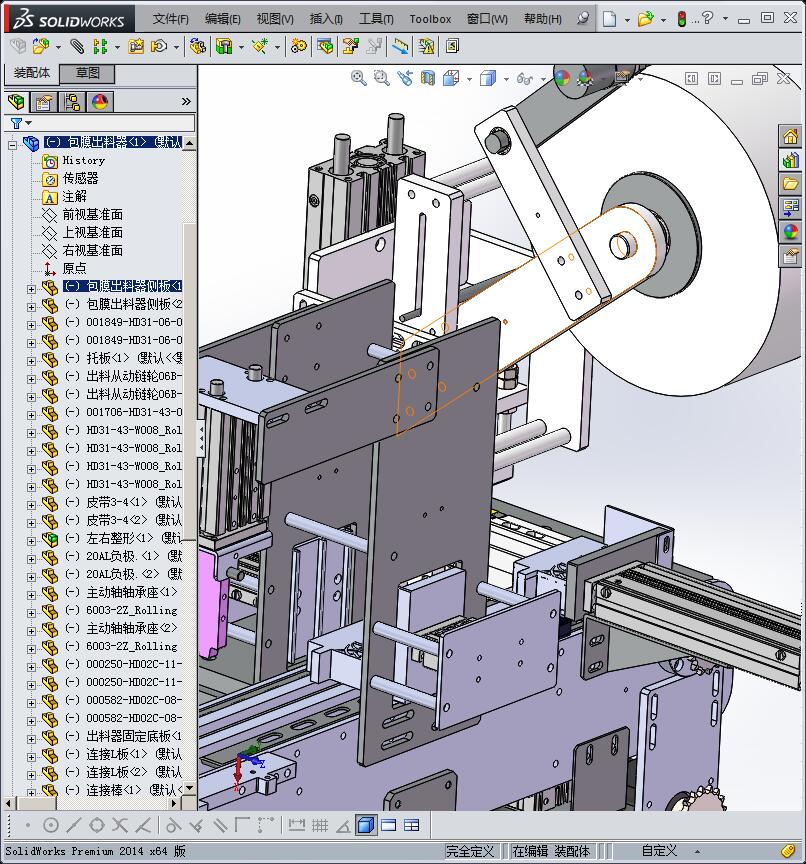
Task: Select the Line sketch tool in bottom toolbar
Action: 73,825
